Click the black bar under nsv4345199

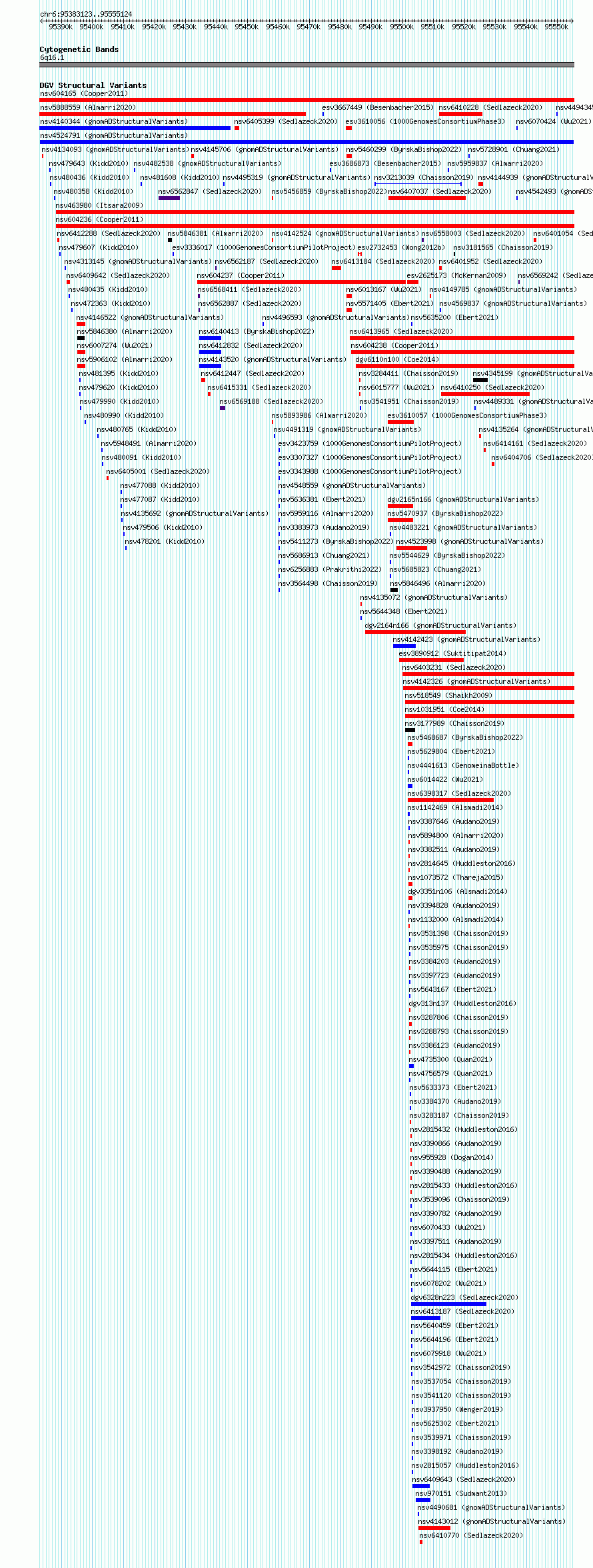click(x=480, y=380)
